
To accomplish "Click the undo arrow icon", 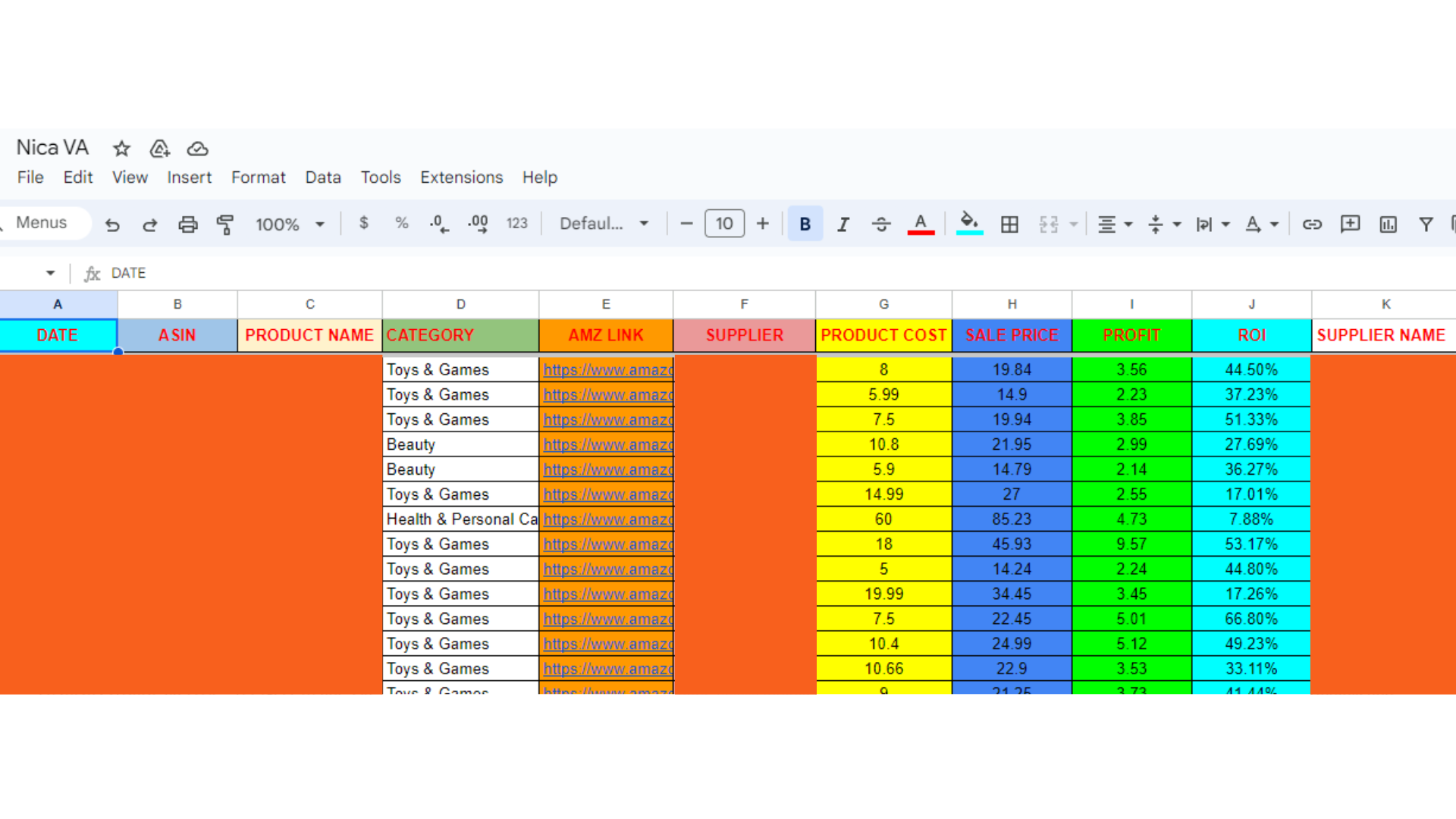I will point(112,224).
